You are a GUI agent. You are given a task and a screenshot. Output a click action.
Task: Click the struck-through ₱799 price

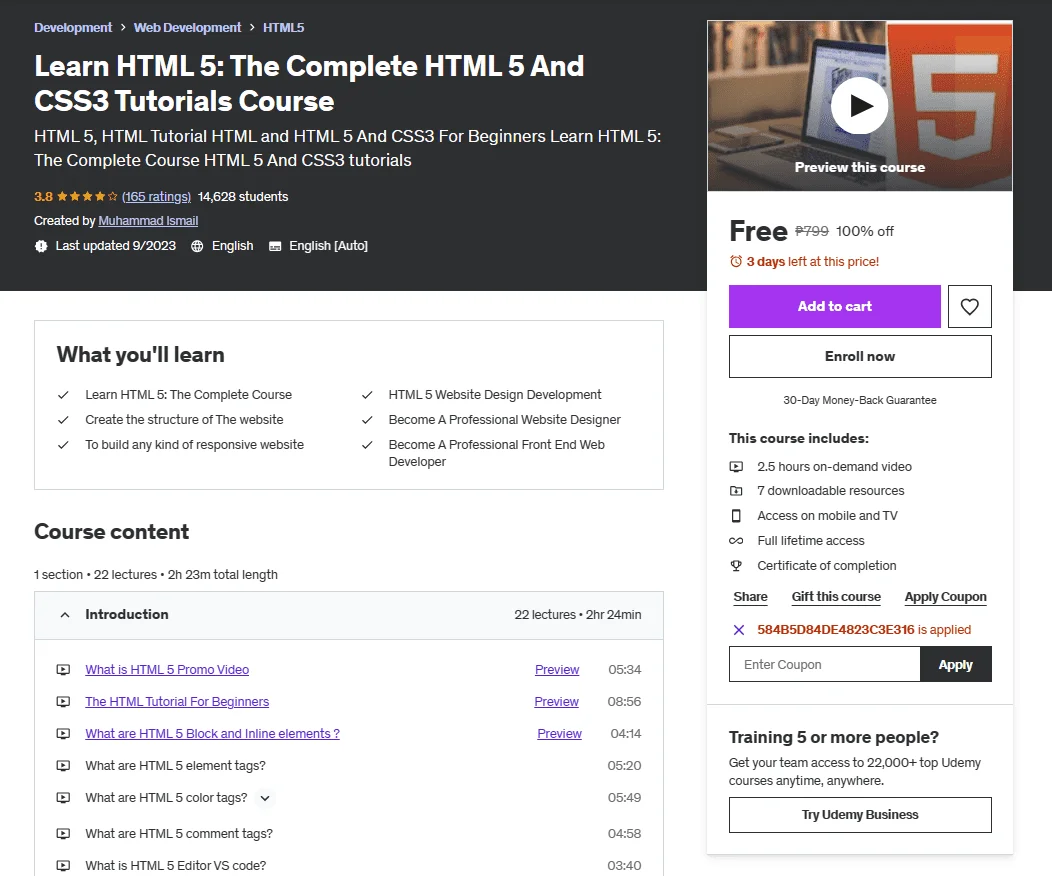812,231
